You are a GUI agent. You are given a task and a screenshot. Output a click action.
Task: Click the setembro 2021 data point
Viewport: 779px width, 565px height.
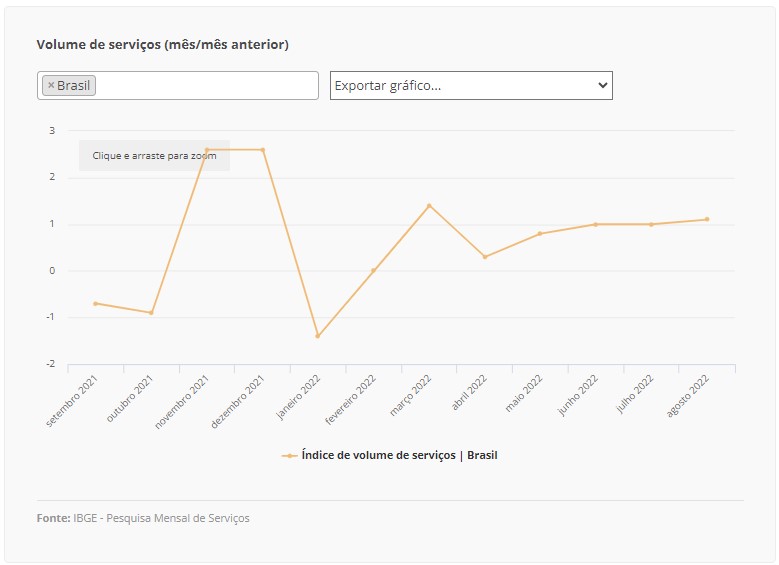(95, 303)
